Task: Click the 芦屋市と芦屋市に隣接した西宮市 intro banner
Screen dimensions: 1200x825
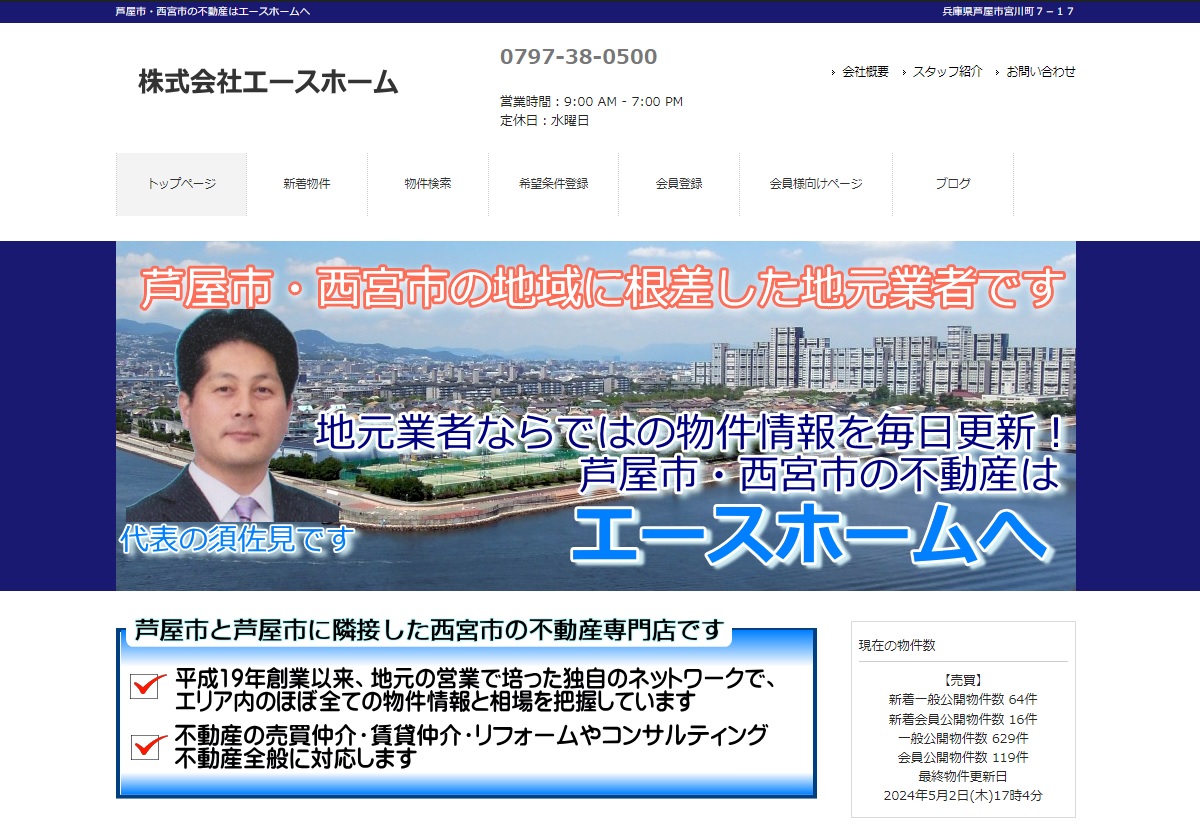Action: tap(466, 708)
